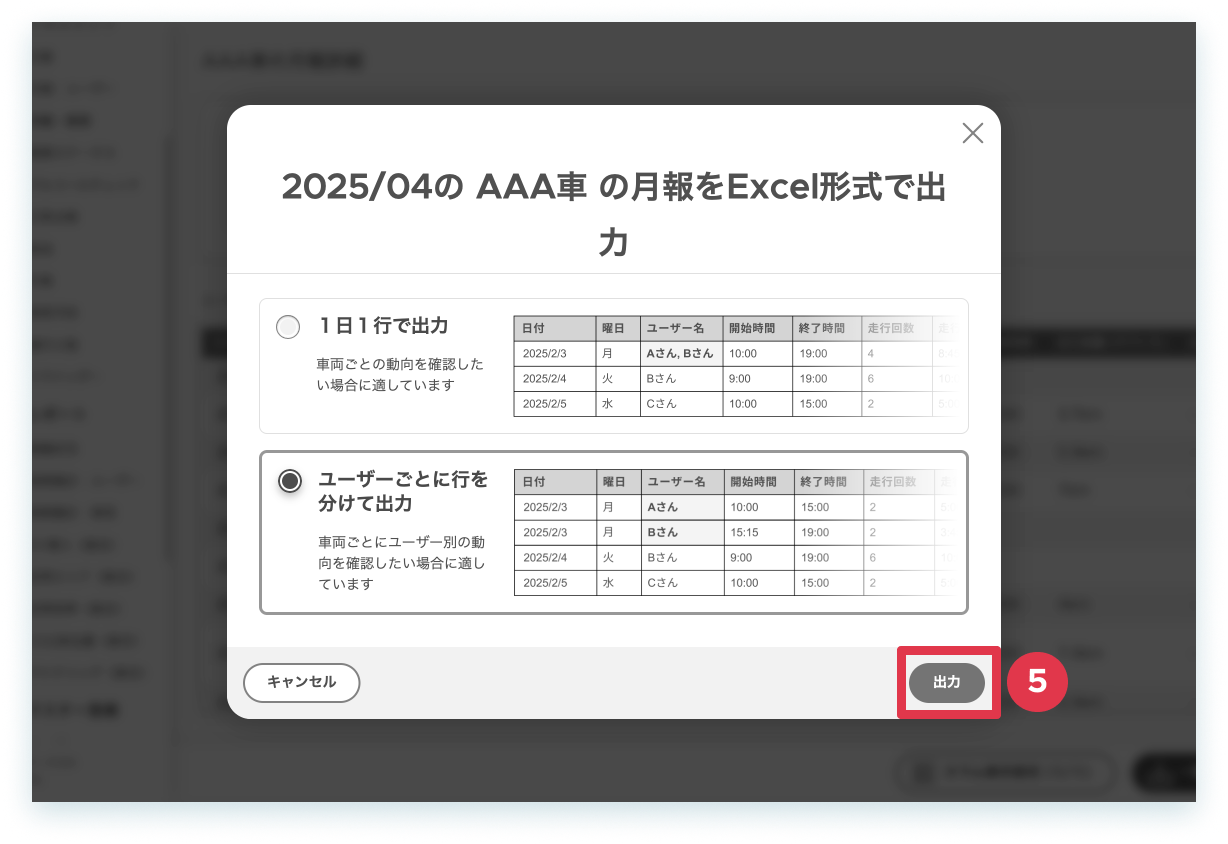Click the キャンセル button
Image resolution: width=1228 pixels, height=844 pixels.
(x=302, y=682)
